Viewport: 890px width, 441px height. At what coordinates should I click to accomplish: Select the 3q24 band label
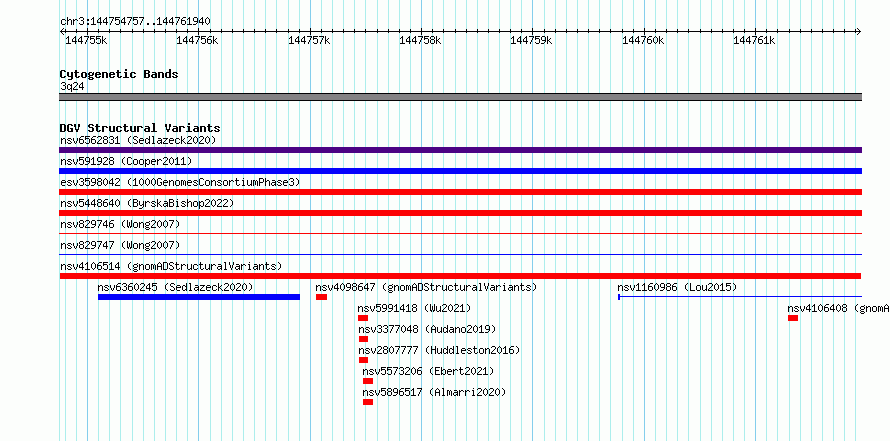pyautogui.click(x=73, y=86)
